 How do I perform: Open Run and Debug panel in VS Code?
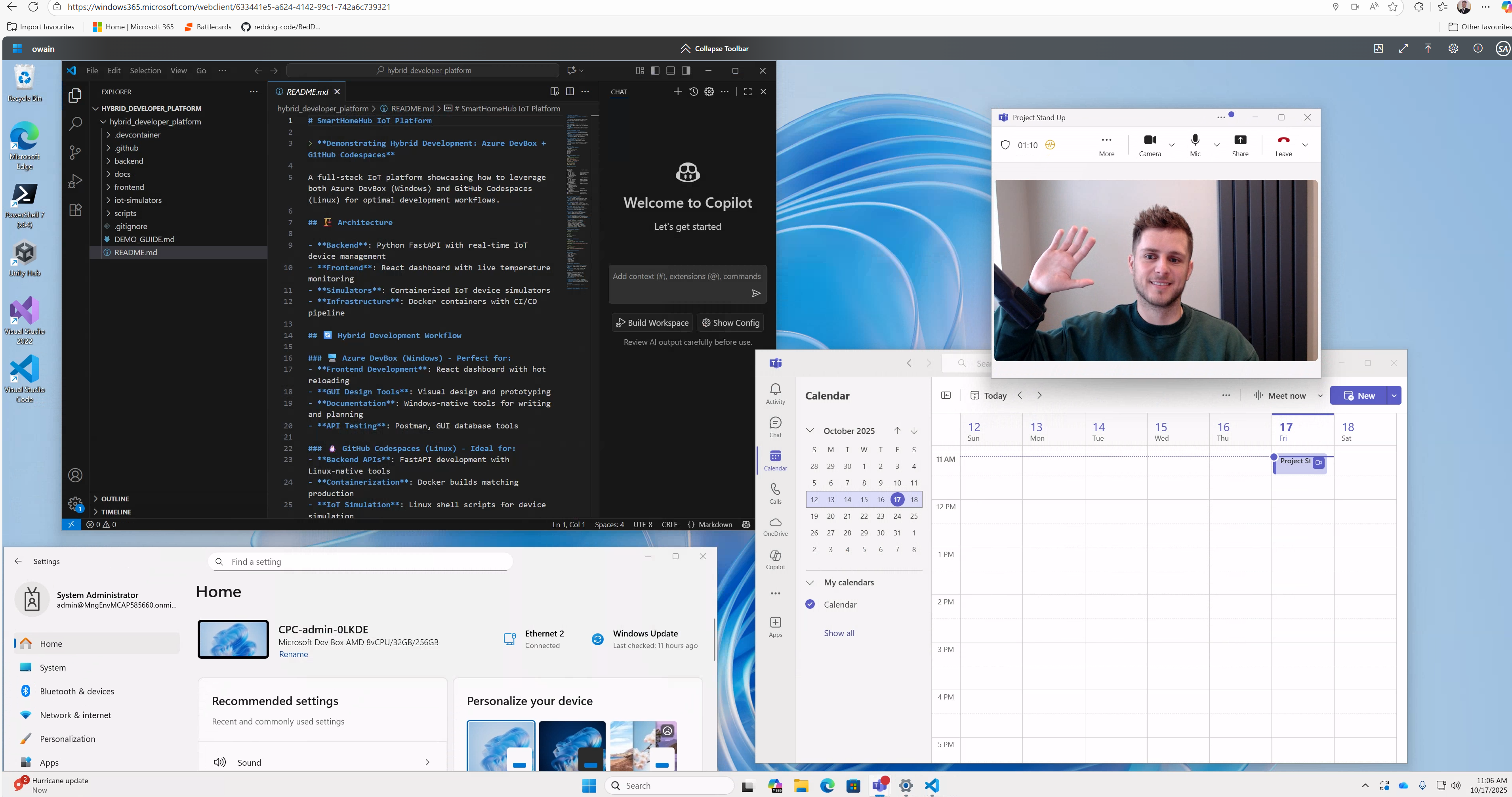[75, 181]
